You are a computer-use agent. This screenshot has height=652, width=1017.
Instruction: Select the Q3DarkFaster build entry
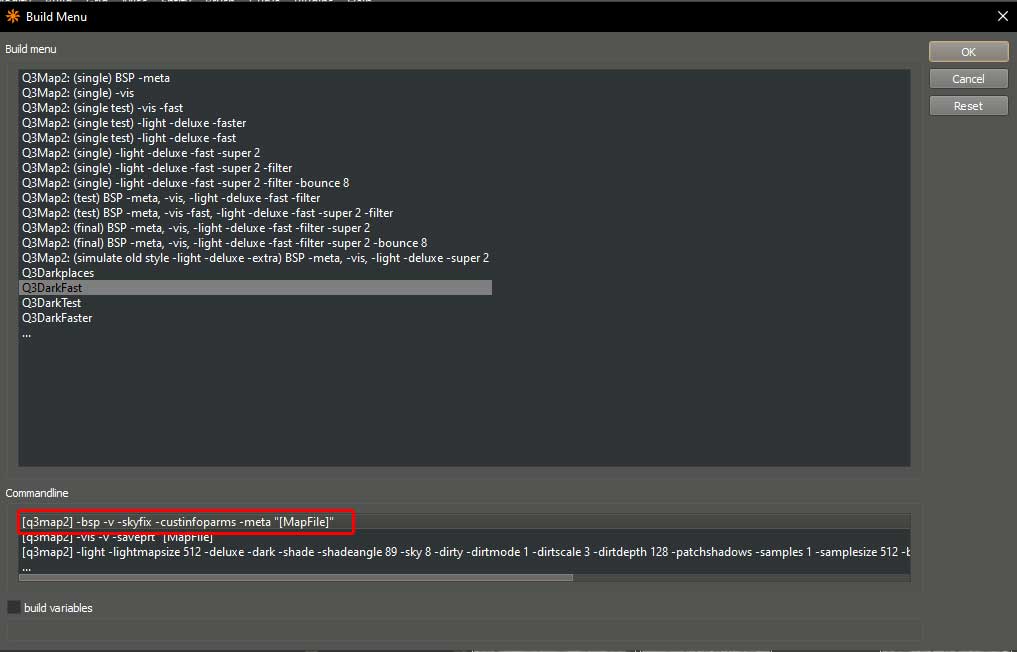(57, 317)
